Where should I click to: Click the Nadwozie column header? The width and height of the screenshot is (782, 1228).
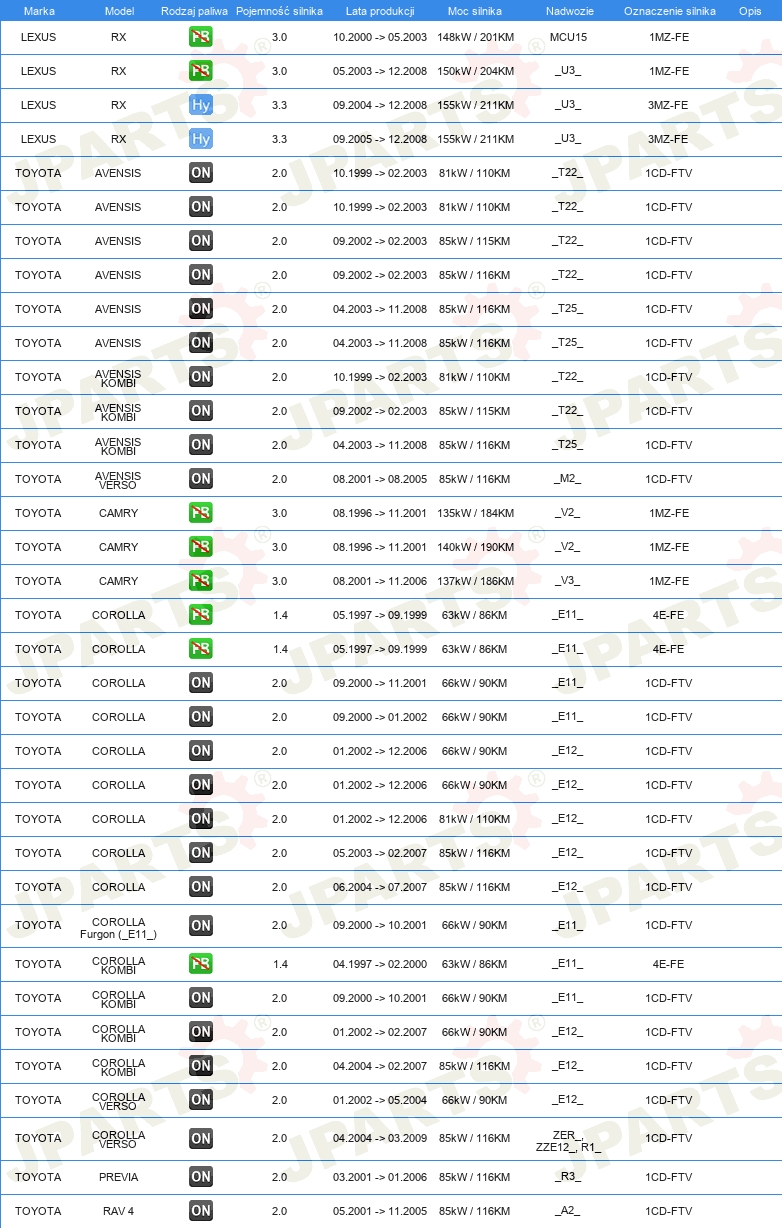(x=568, y=11)
